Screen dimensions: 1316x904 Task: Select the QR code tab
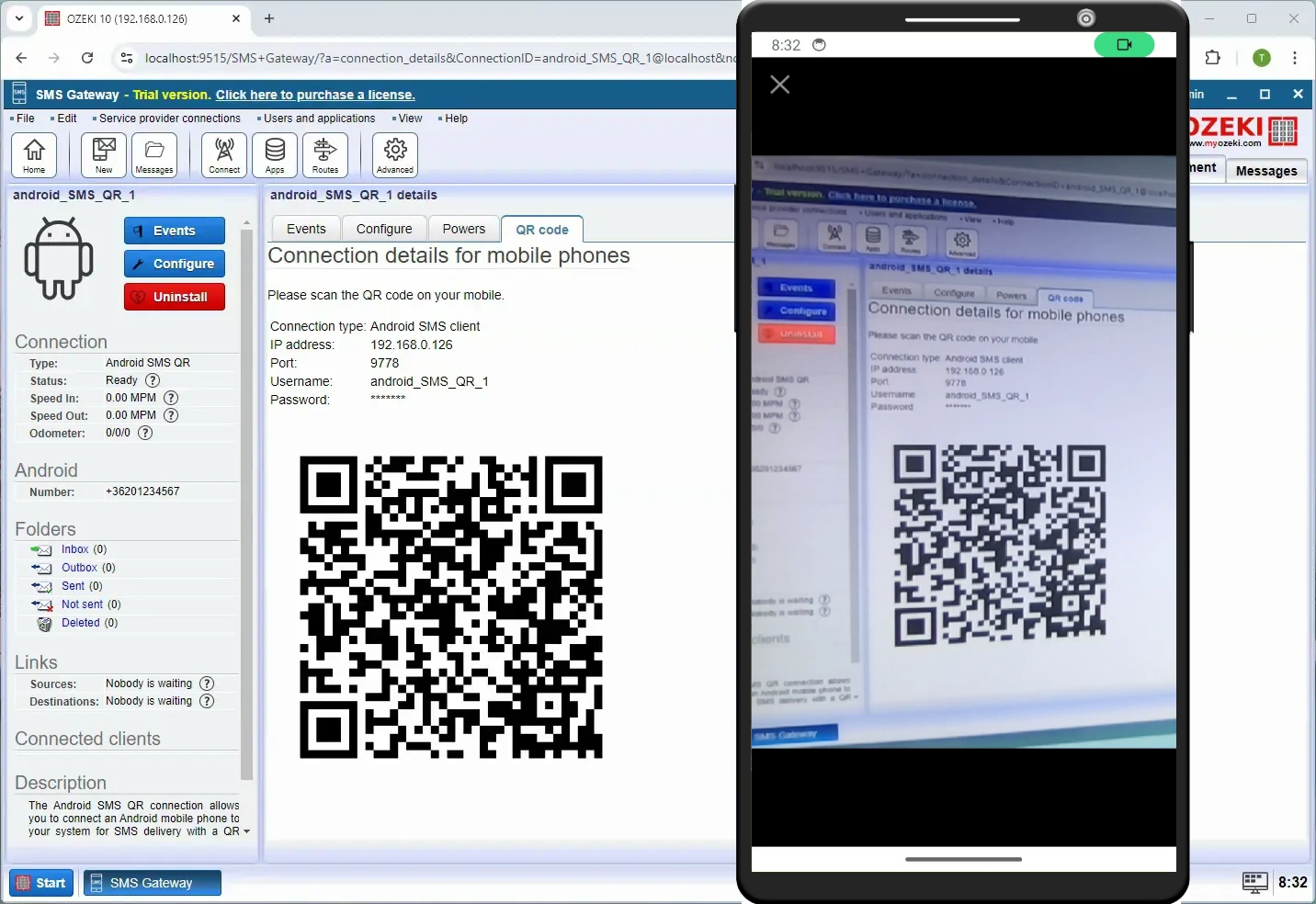(x=542, y=230)
